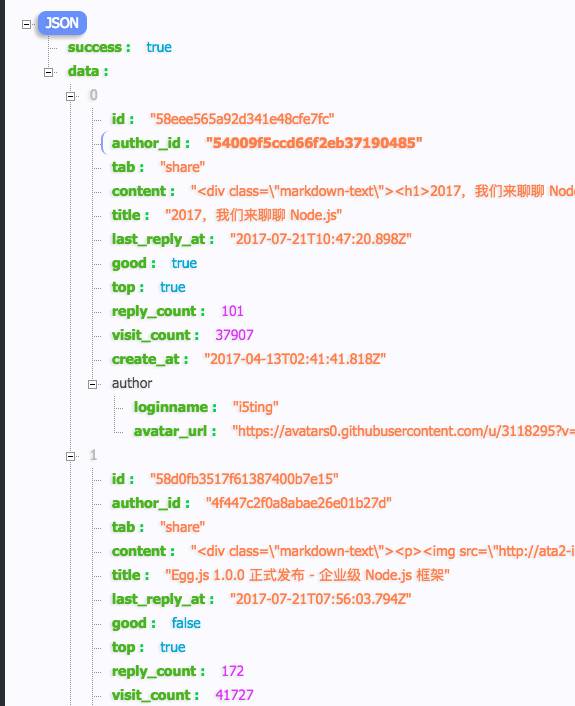The image size is (575, 706).
Task: Select good value true in item 0
Action: 184,263
